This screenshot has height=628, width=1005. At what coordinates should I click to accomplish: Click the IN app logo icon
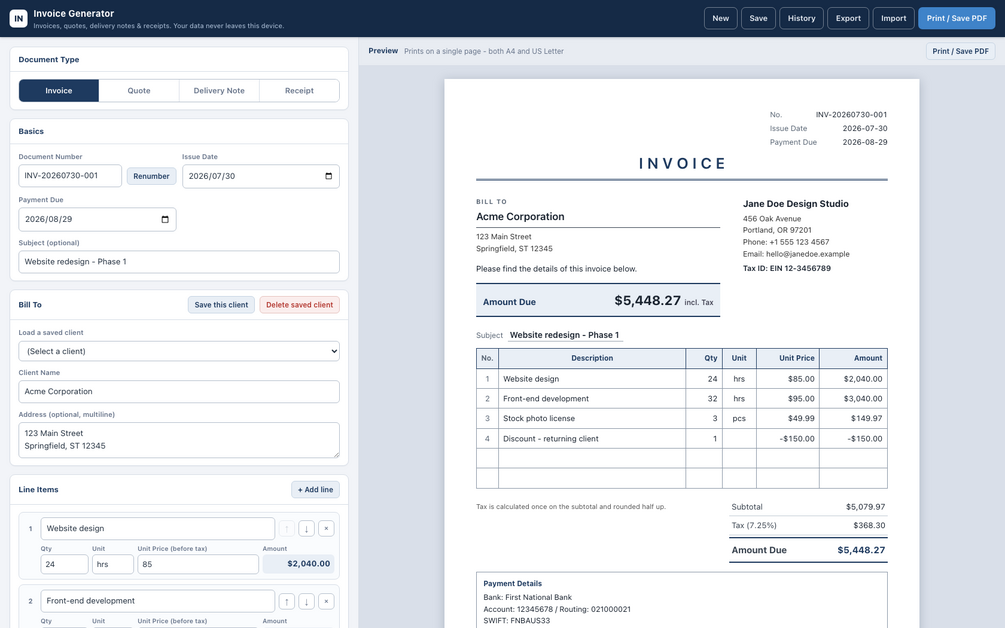(19, 18)
